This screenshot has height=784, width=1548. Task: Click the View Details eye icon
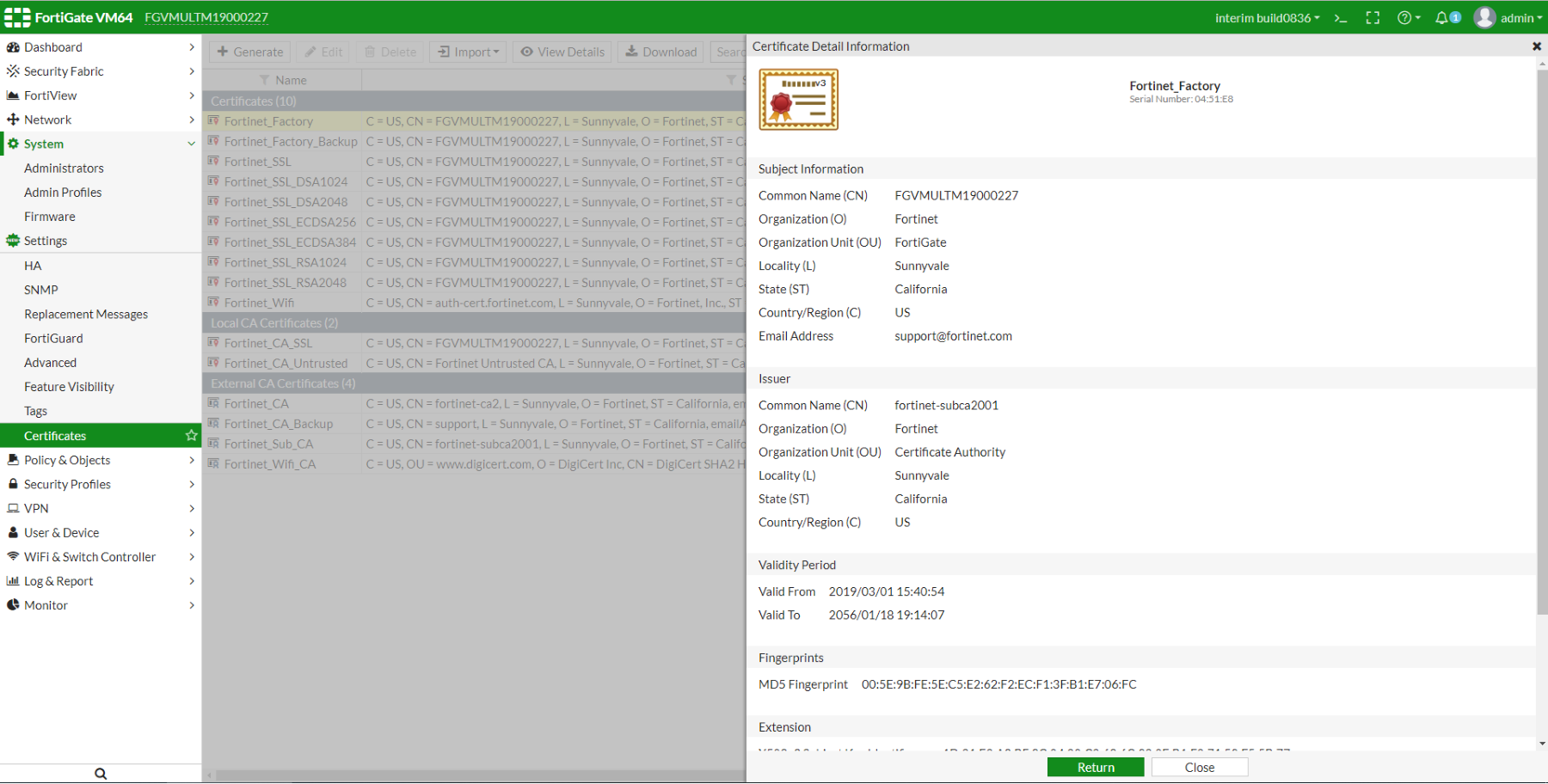[527, 52]
